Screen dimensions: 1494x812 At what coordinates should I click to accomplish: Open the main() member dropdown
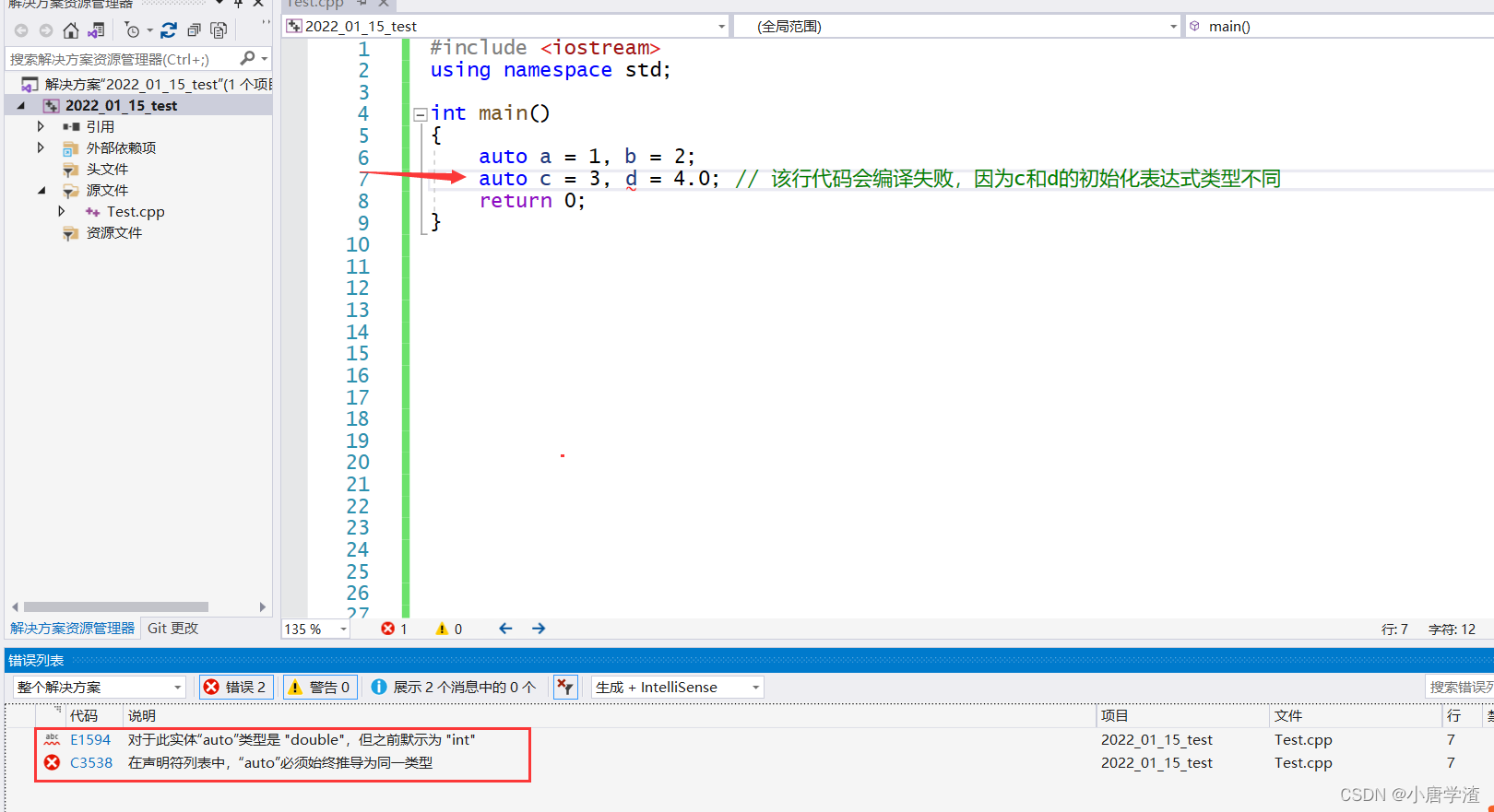(x=1339, y=26)
